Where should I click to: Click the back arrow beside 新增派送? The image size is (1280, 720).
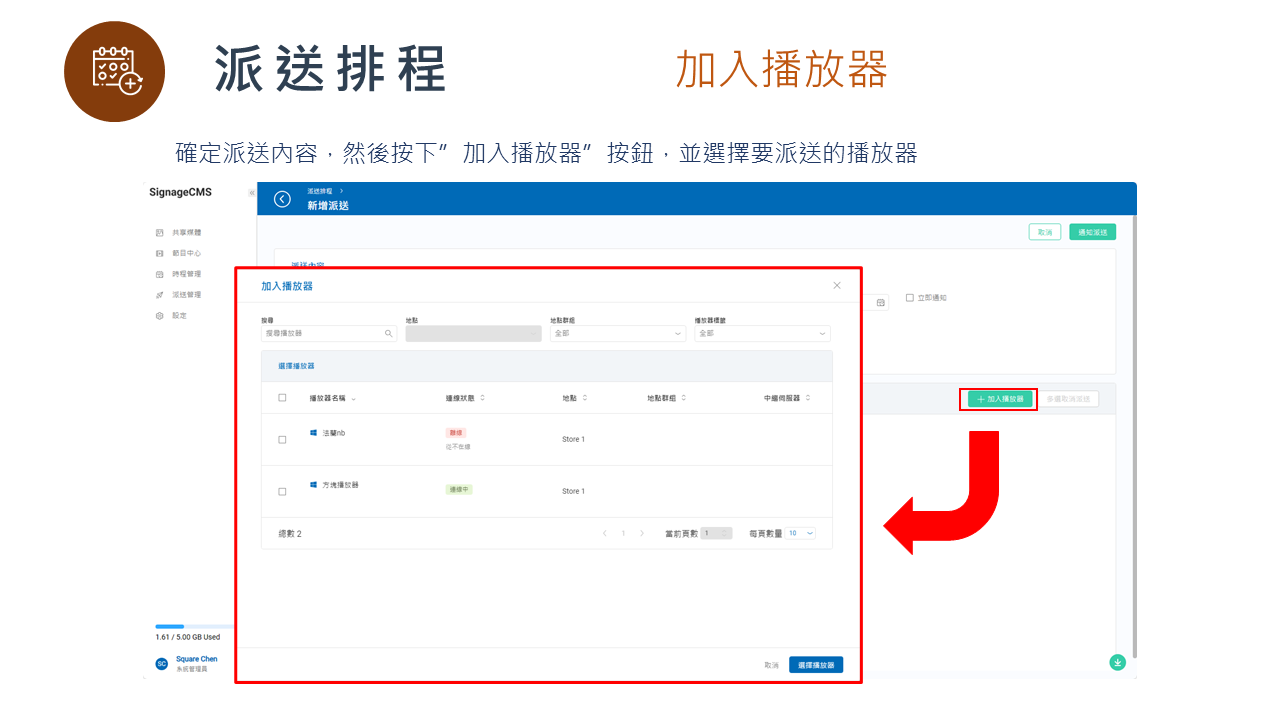click(281, 199)
